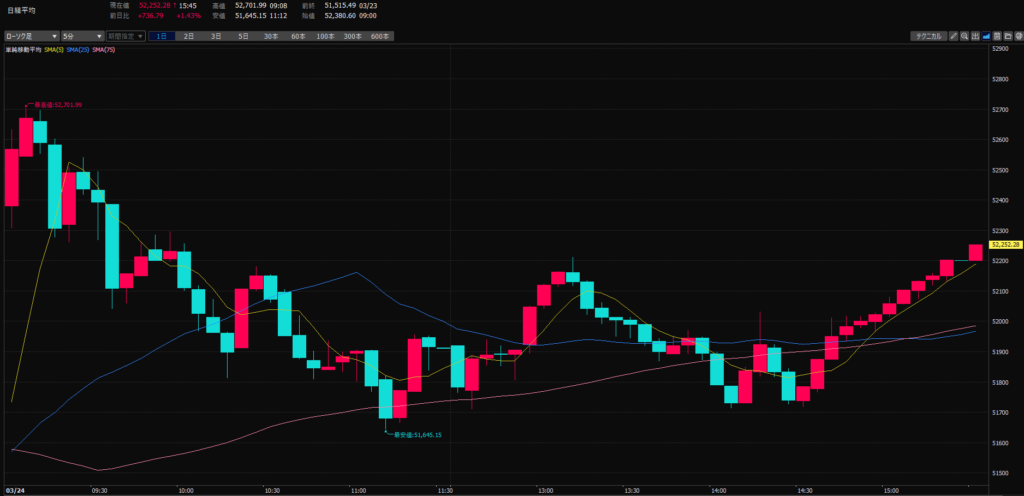Image resolution: width=1024 pixels, height=496 pixels.
Task: Click the yellow 52,252.28 current price tag
Action: coord(1005,244)
